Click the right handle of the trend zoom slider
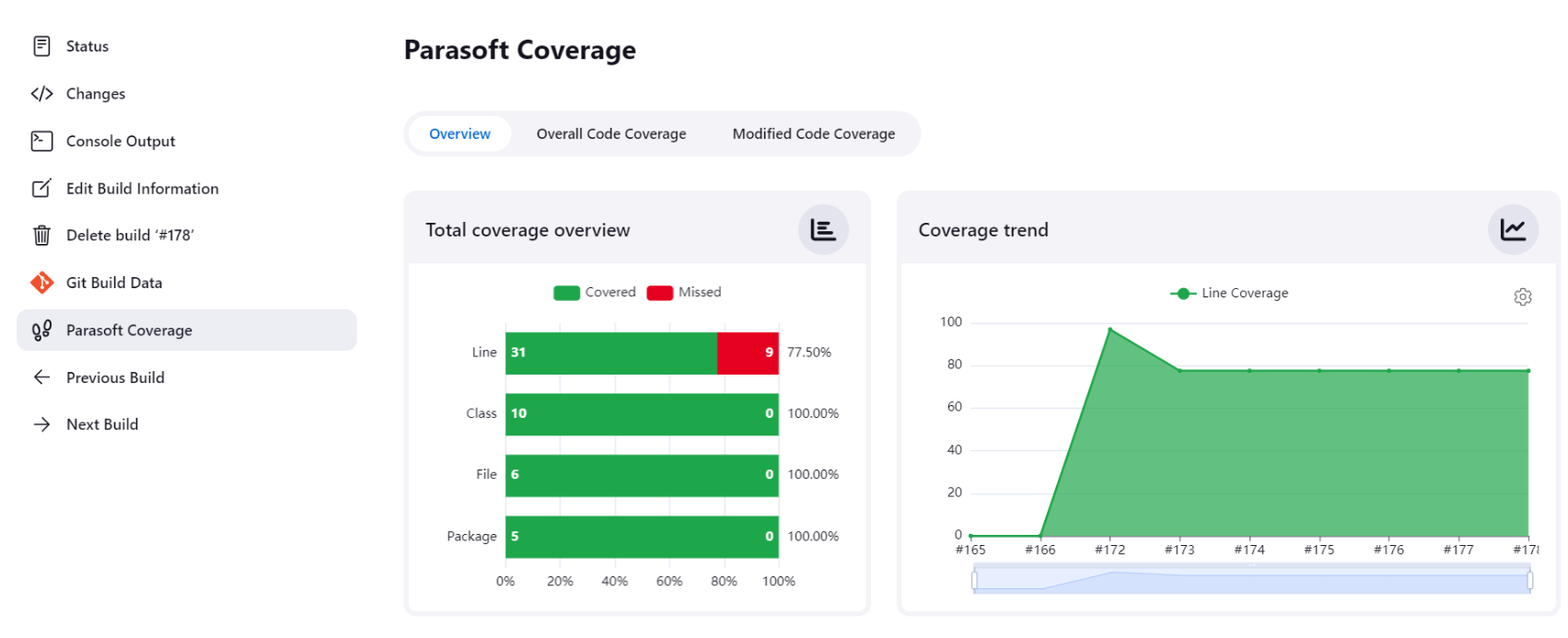 coord(1530,581)
